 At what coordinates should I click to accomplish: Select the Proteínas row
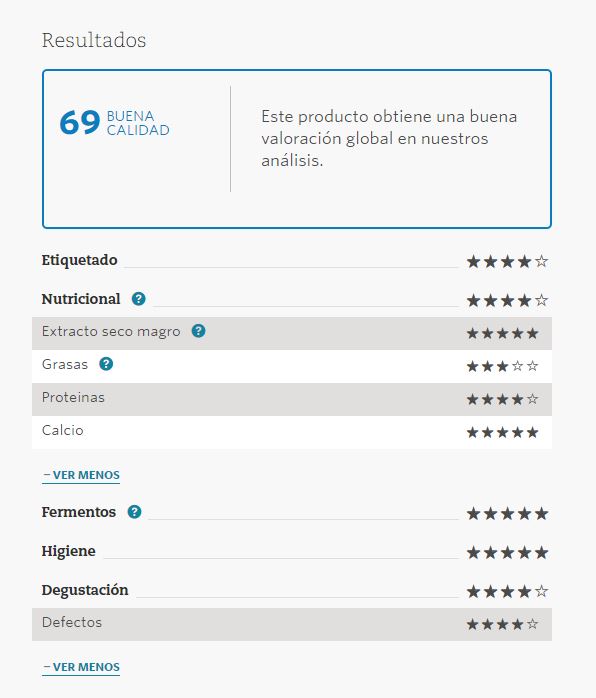point(292,399)
